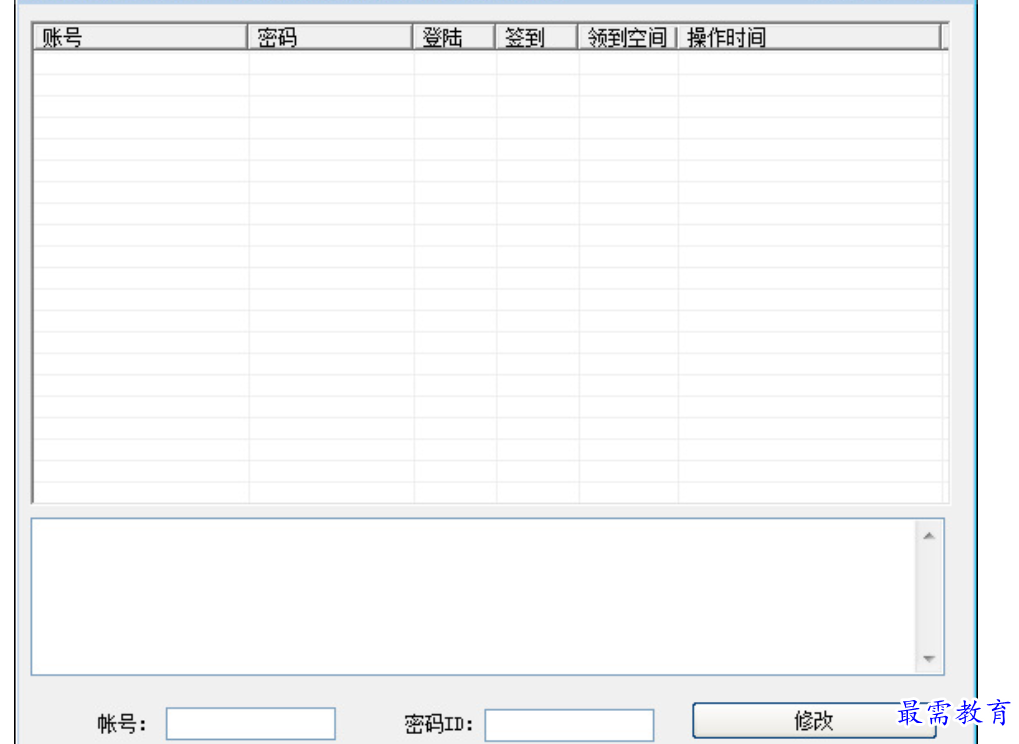The width and height of the screenshot is (1019, 744).
Task: Click the first row's 操作时间 cell
Action: tap(811, 63)
